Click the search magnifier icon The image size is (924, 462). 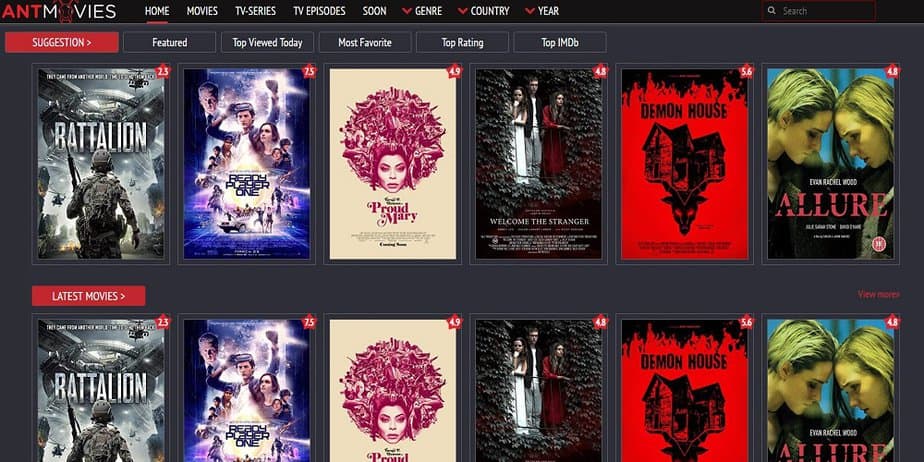pos(772,11)
